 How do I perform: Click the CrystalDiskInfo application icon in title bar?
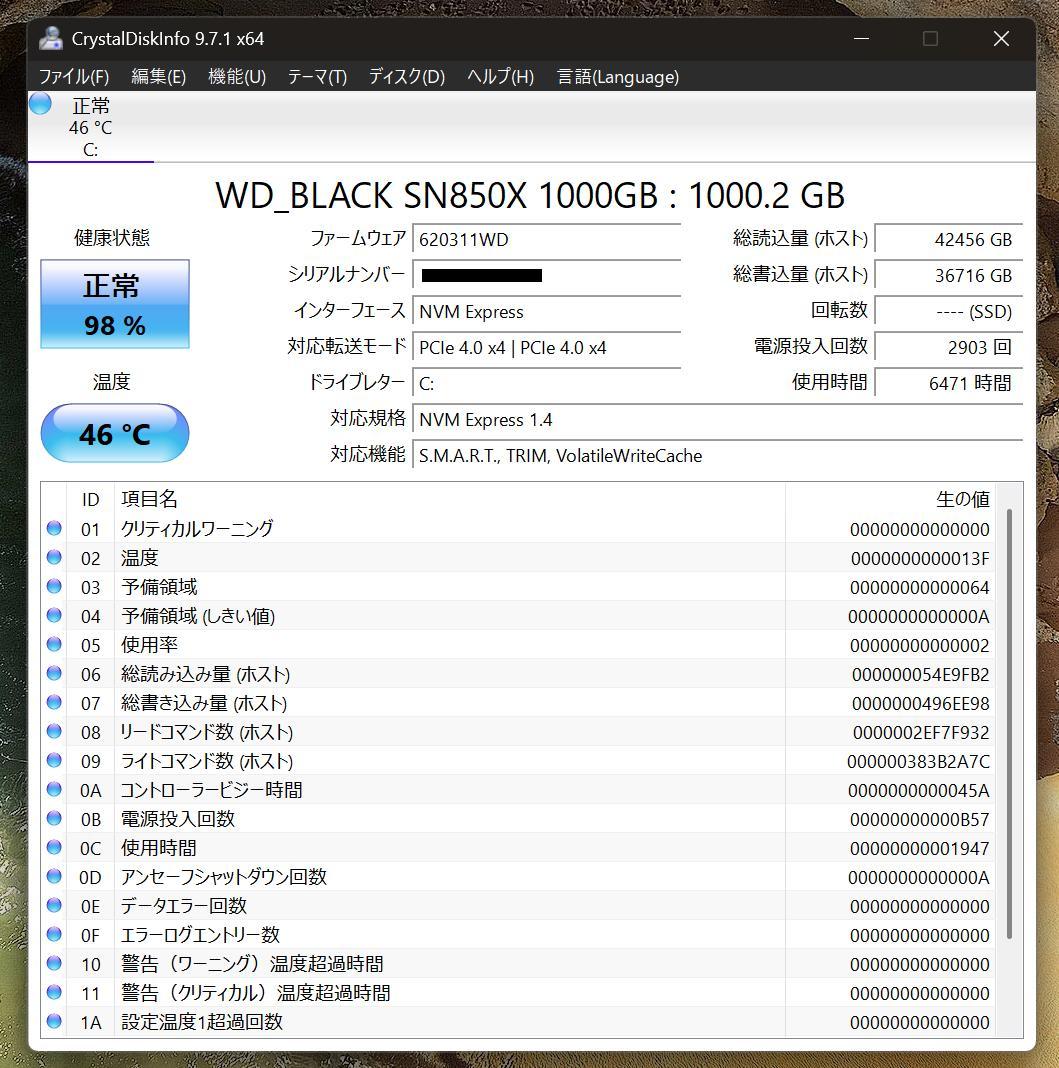coord(52,38)
